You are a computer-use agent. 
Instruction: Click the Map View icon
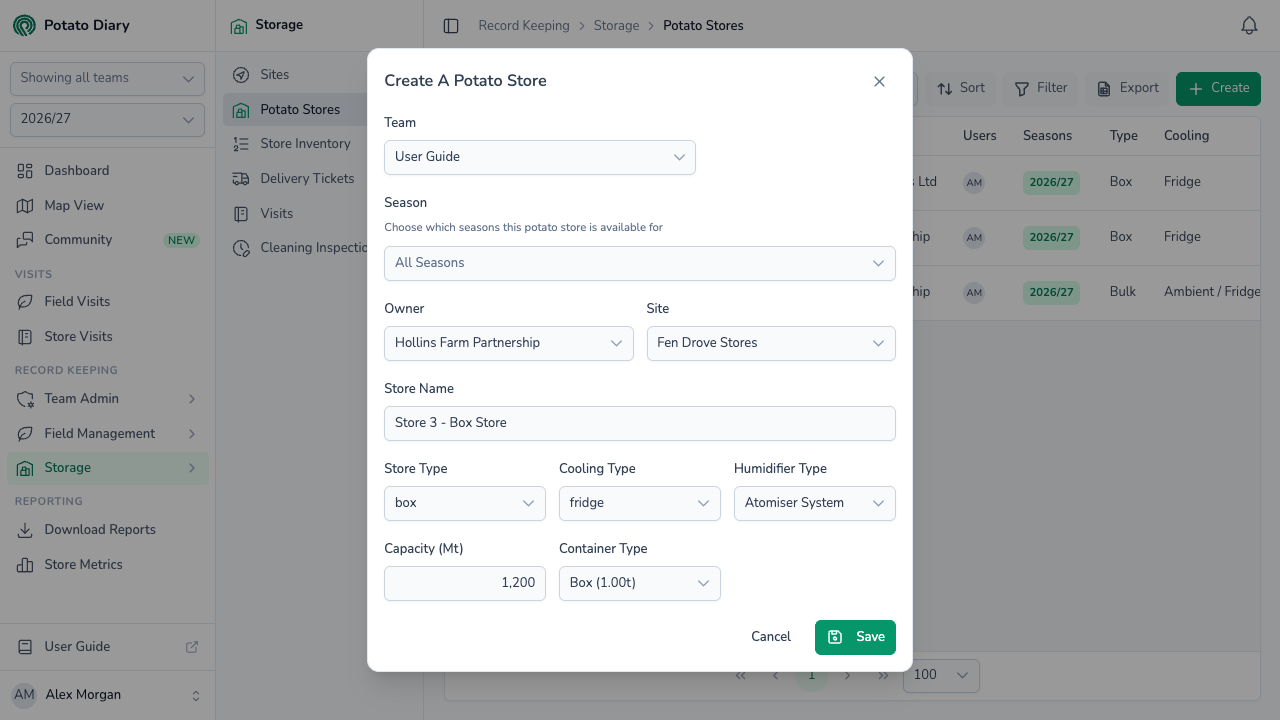click(x=25, y=205)
